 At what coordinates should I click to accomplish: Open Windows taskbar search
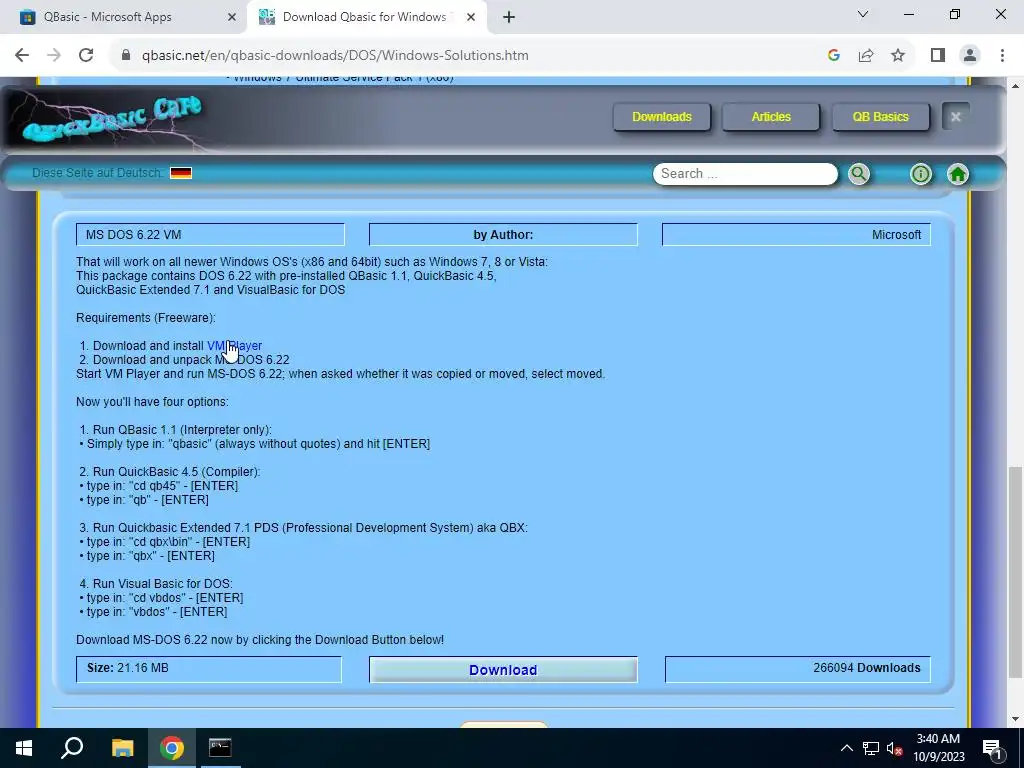pyautogui.click(x=72, y=748)
